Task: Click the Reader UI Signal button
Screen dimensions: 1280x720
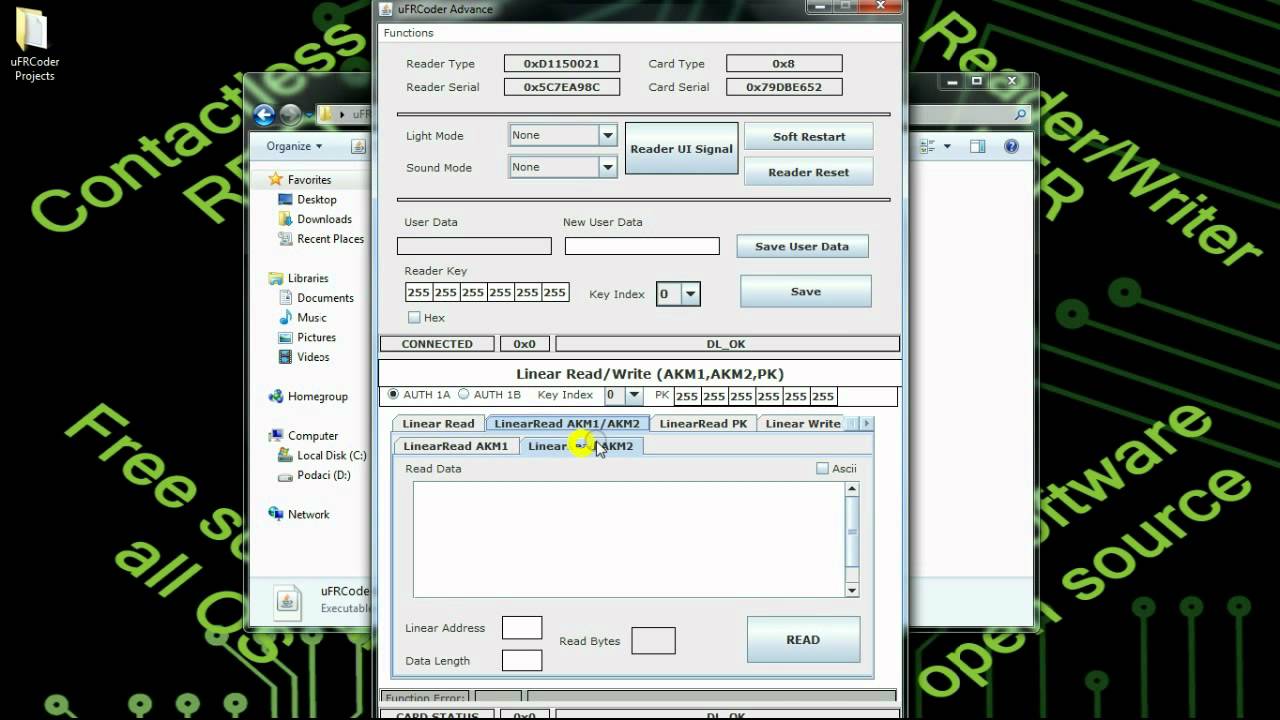Action: click(x=681, y=149)
